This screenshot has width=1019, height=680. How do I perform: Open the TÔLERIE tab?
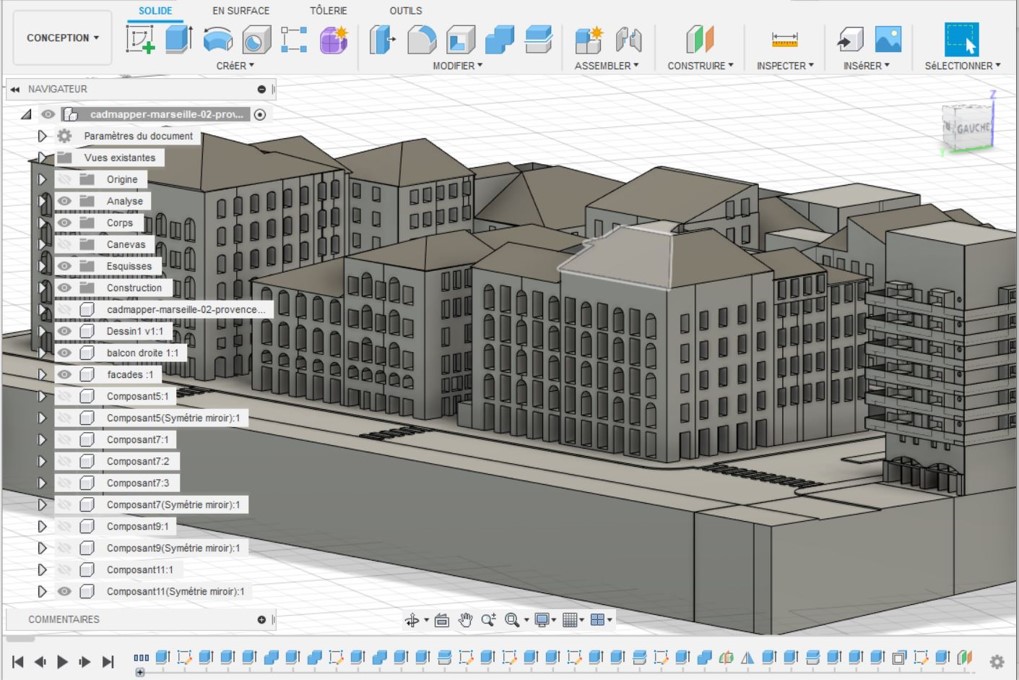click(x=329, y=10)
